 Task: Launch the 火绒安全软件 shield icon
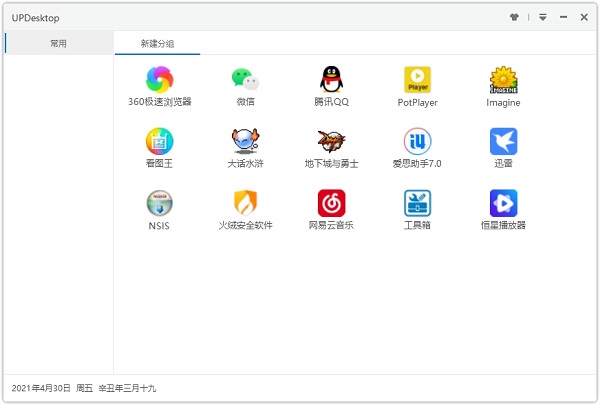coord(245,203)
